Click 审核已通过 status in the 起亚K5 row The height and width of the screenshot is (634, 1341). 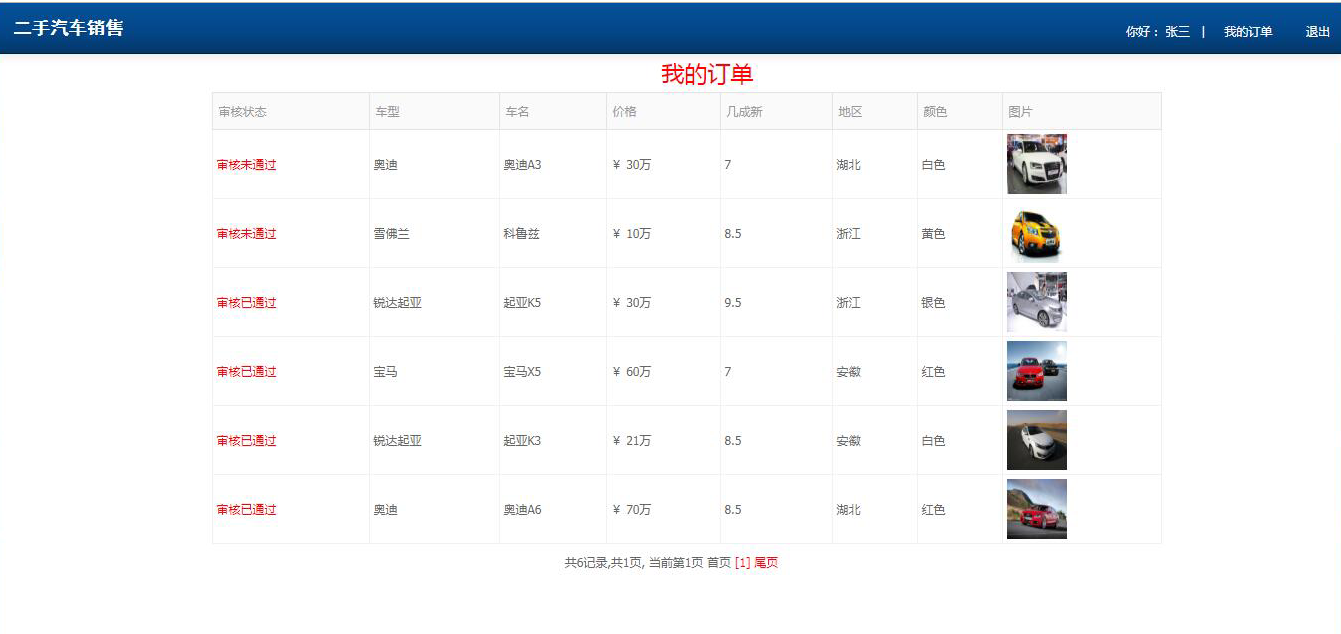click(x=247, y=303)
